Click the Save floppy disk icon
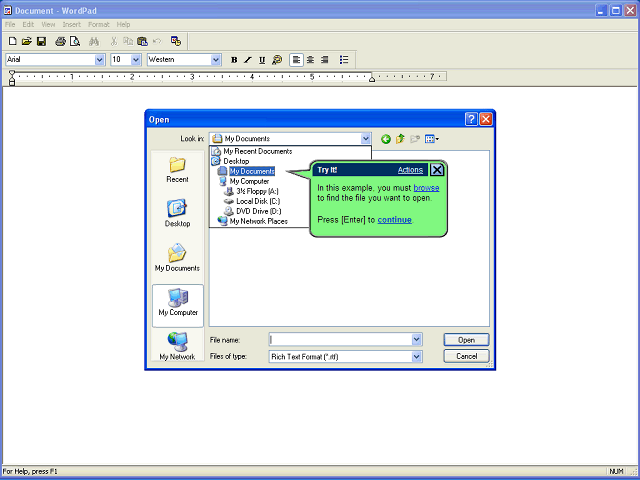Image resolution: width=640 pixels, height=480 pixels. click(x=41, y=41)
